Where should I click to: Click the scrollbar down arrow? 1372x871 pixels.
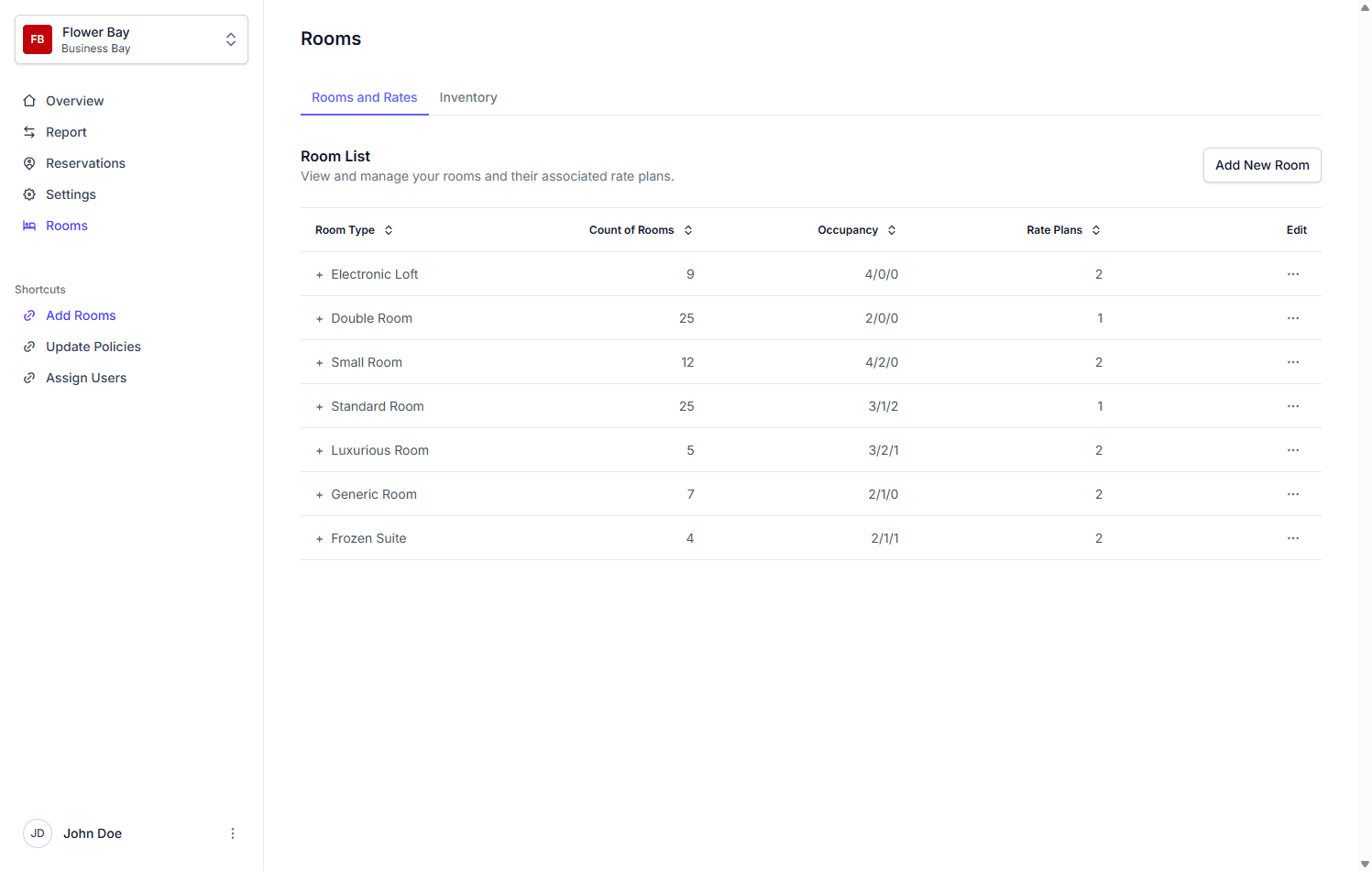click(1365, 864)
